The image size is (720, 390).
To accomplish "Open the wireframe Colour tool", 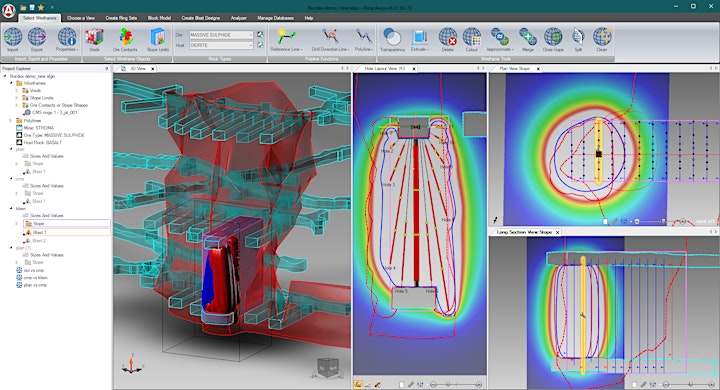I will click(x=472, y=39).
